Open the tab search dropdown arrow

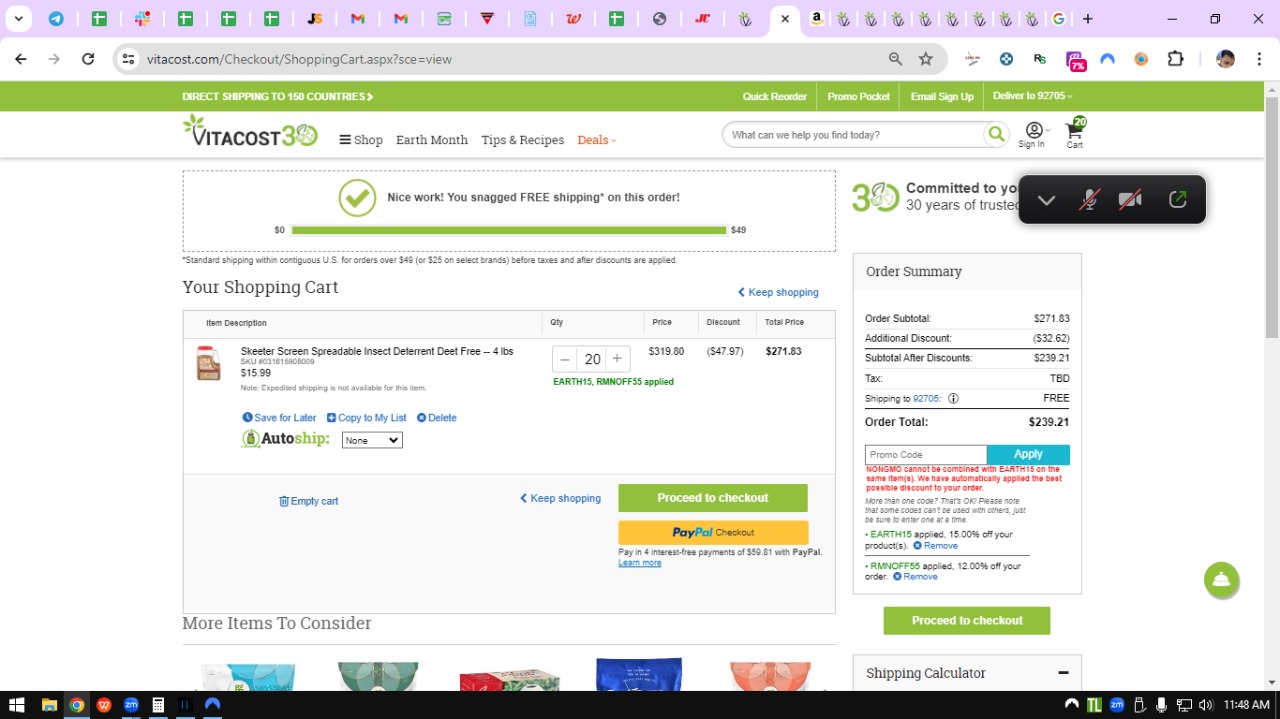[x=18, y=19]
